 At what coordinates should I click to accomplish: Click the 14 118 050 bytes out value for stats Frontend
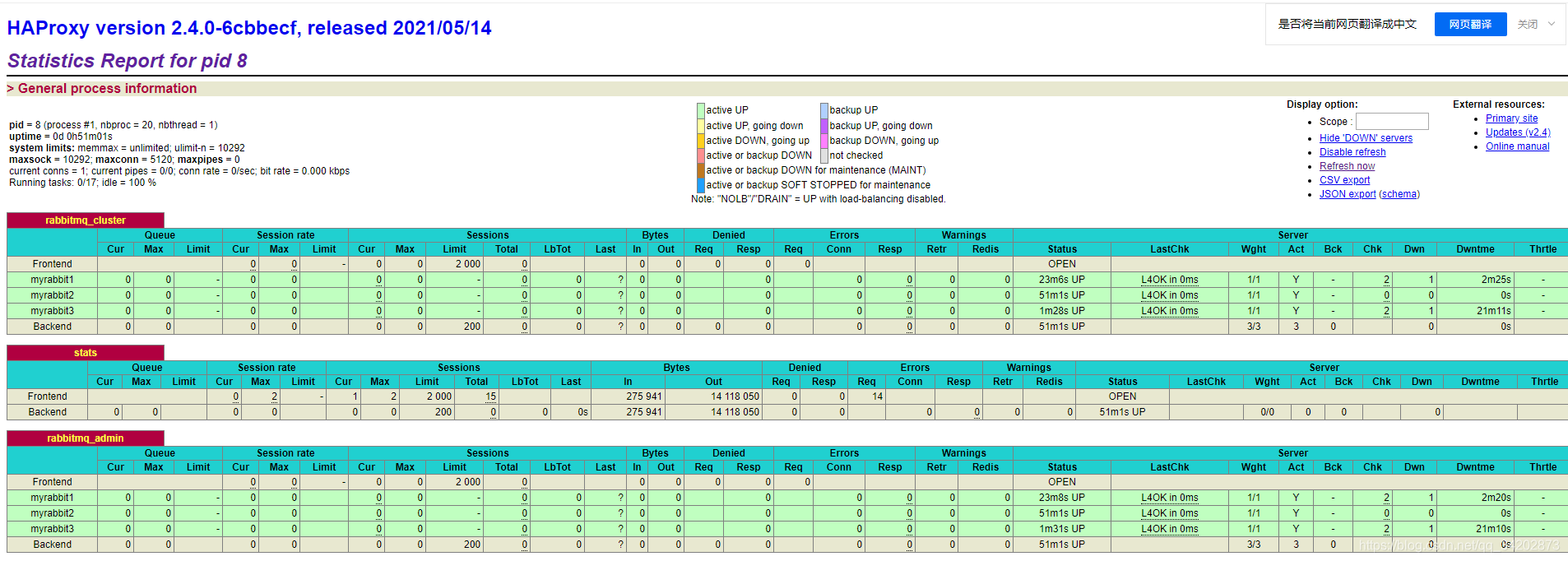(735, 396)
